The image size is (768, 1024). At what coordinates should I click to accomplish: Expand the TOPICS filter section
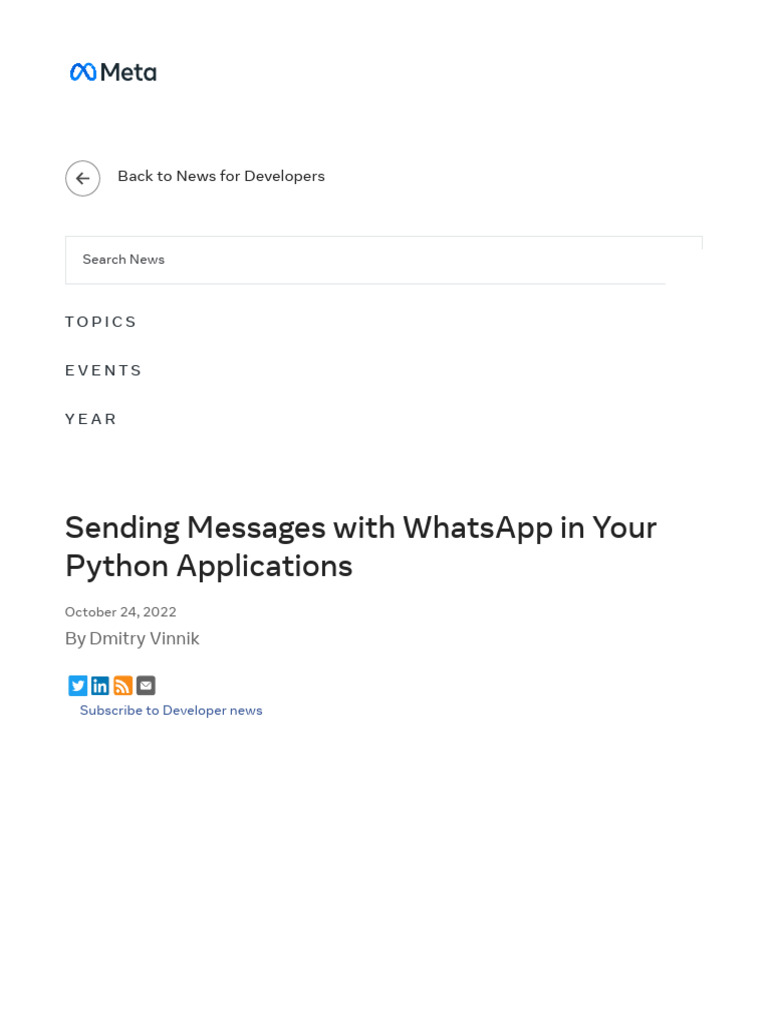(101, 322)
